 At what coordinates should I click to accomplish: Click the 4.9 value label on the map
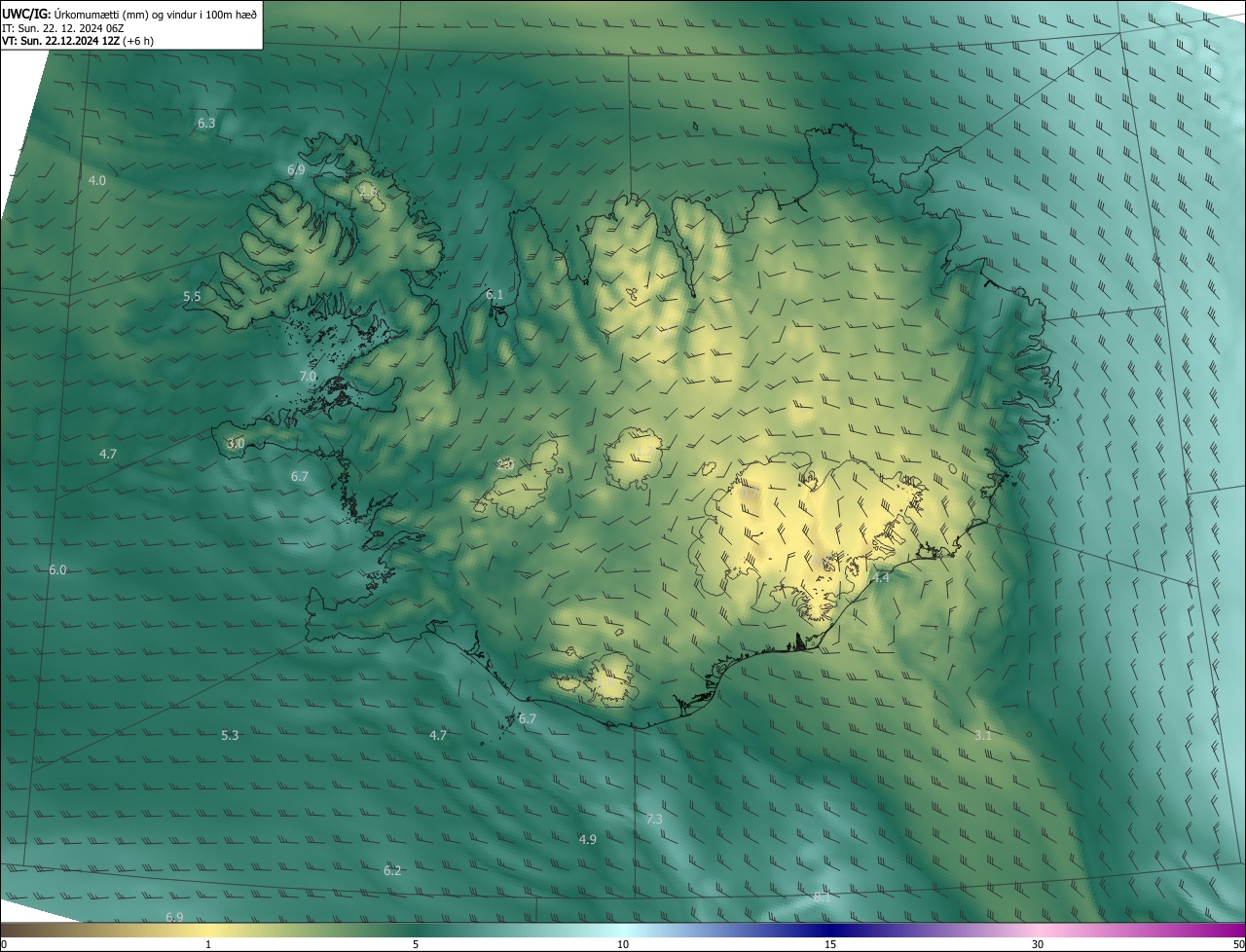[588, 839]
